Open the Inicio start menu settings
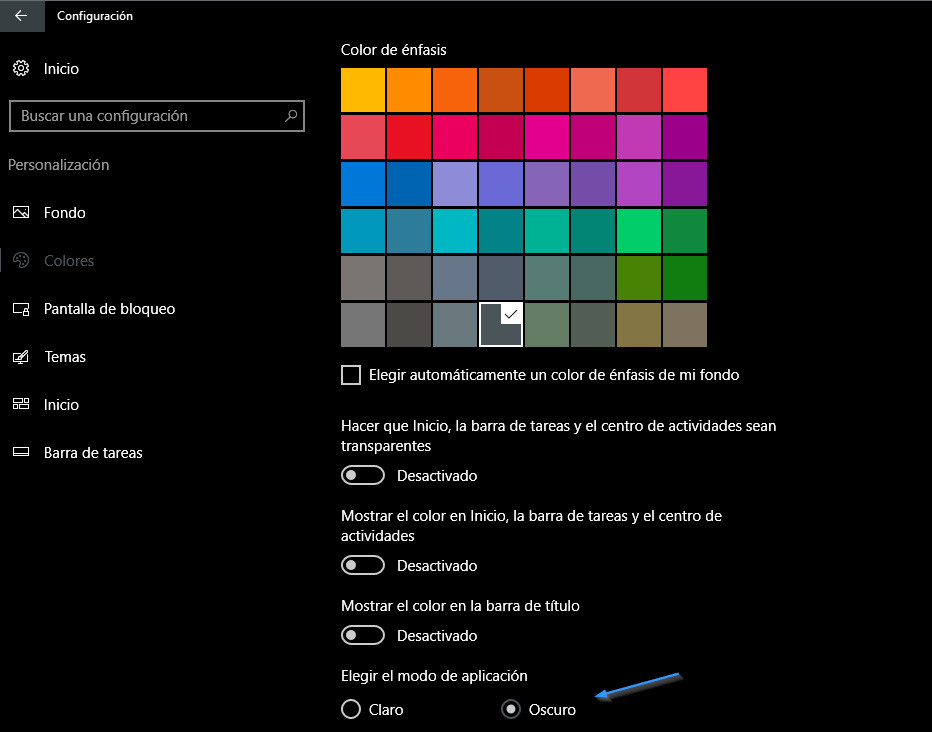Viewport: 932px width, 732px height. (61, 405)
